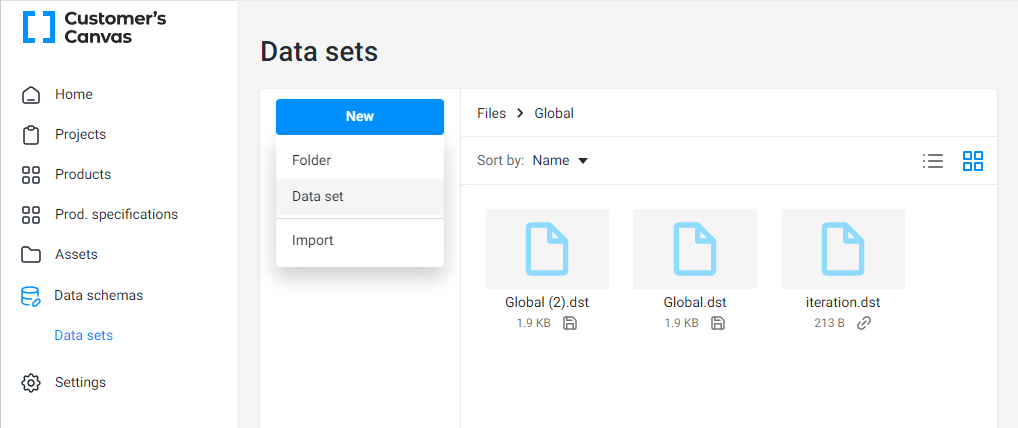Switch to grid view
The image size is (1018, 428).
point(973,161)
